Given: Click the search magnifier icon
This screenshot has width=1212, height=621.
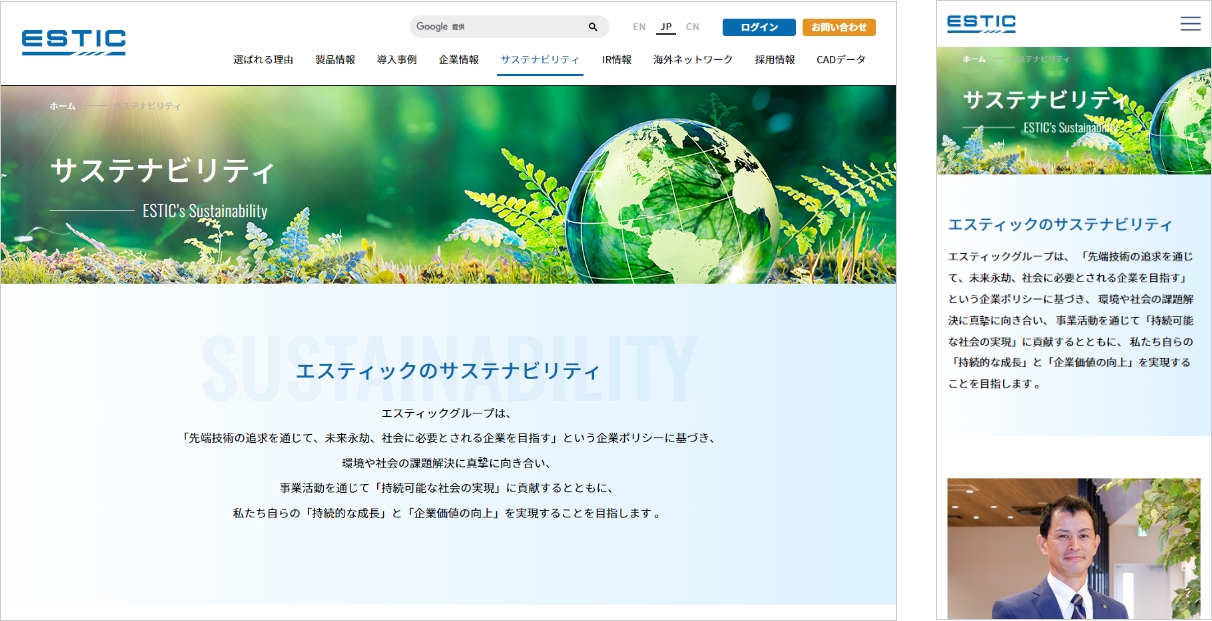Looking at the screenshot, I should (593, 27).
